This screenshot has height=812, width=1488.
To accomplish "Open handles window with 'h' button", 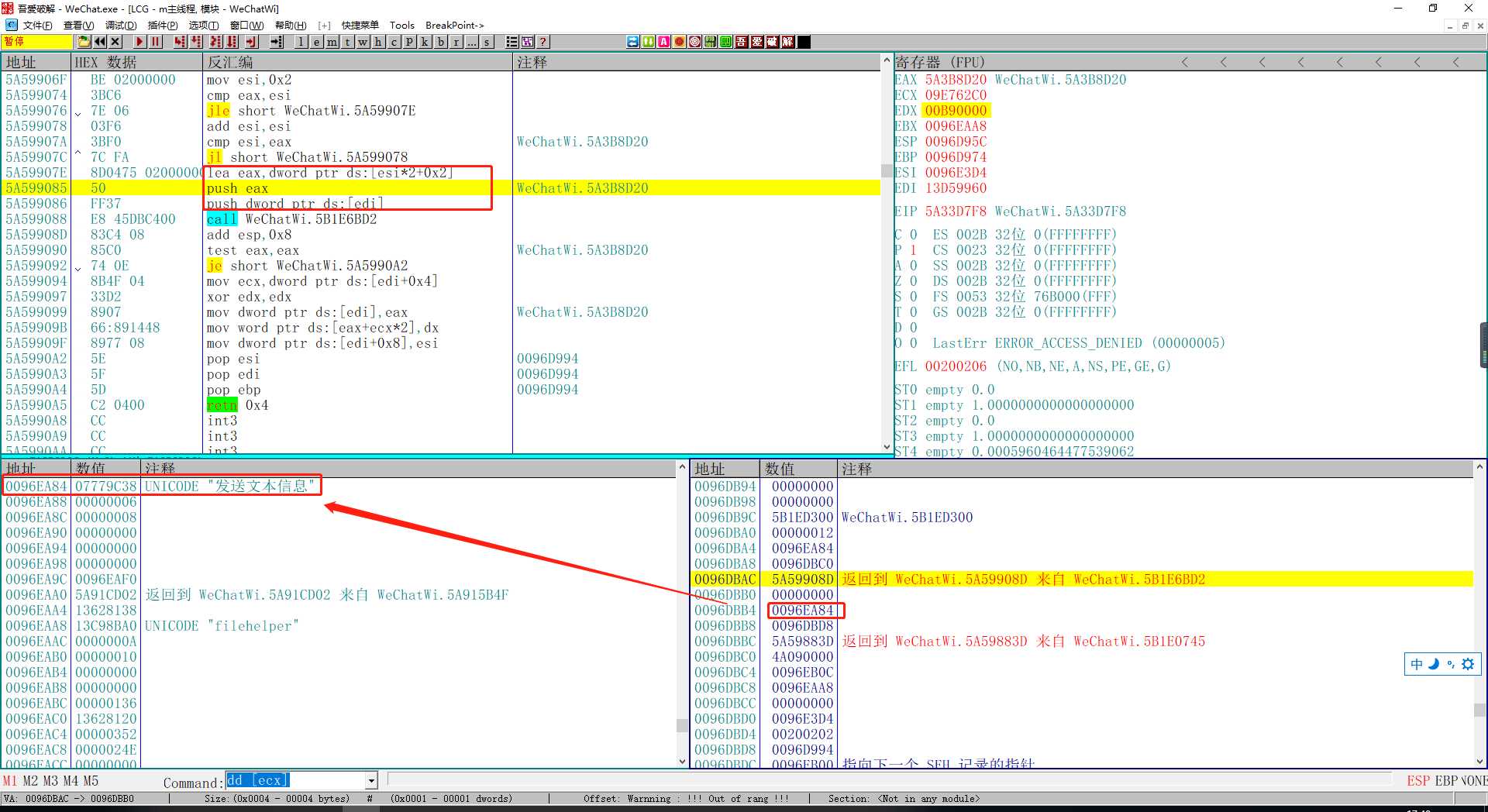I will click(x=377, y=42).
